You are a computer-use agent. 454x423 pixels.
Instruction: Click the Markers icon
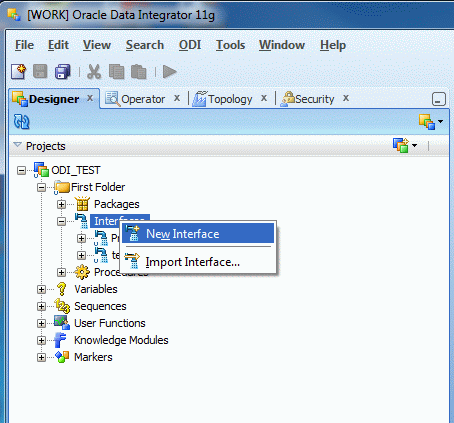coord(62,357)
